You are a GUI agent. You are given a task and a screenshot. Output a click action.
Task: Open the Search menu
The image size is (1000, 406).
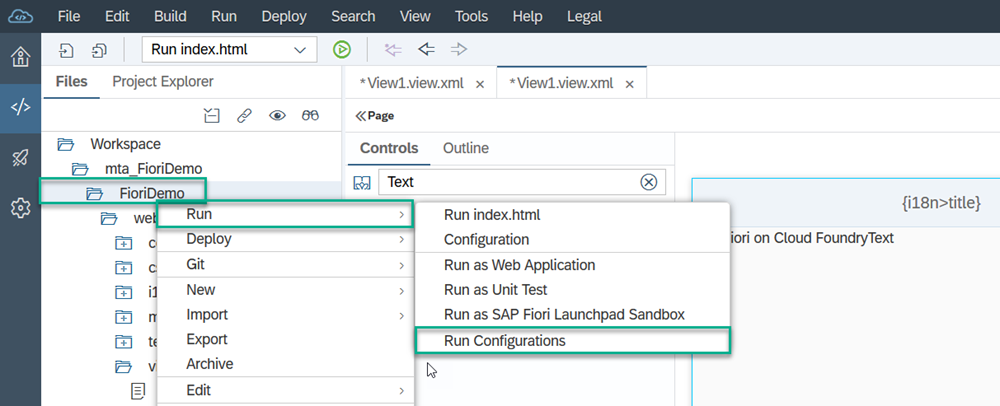(x=353, y=16)
